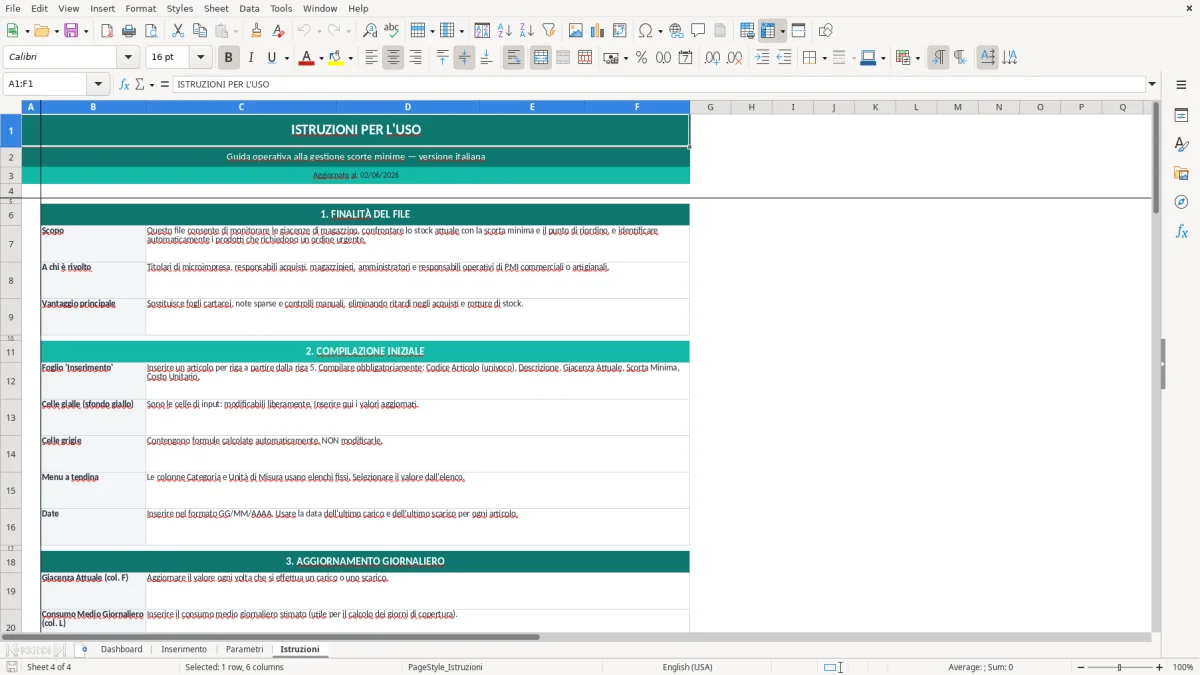This screenshot has height=675, width=1200.
Task: Open sidebar Styles panel icon
Action: click(1181, 145)
